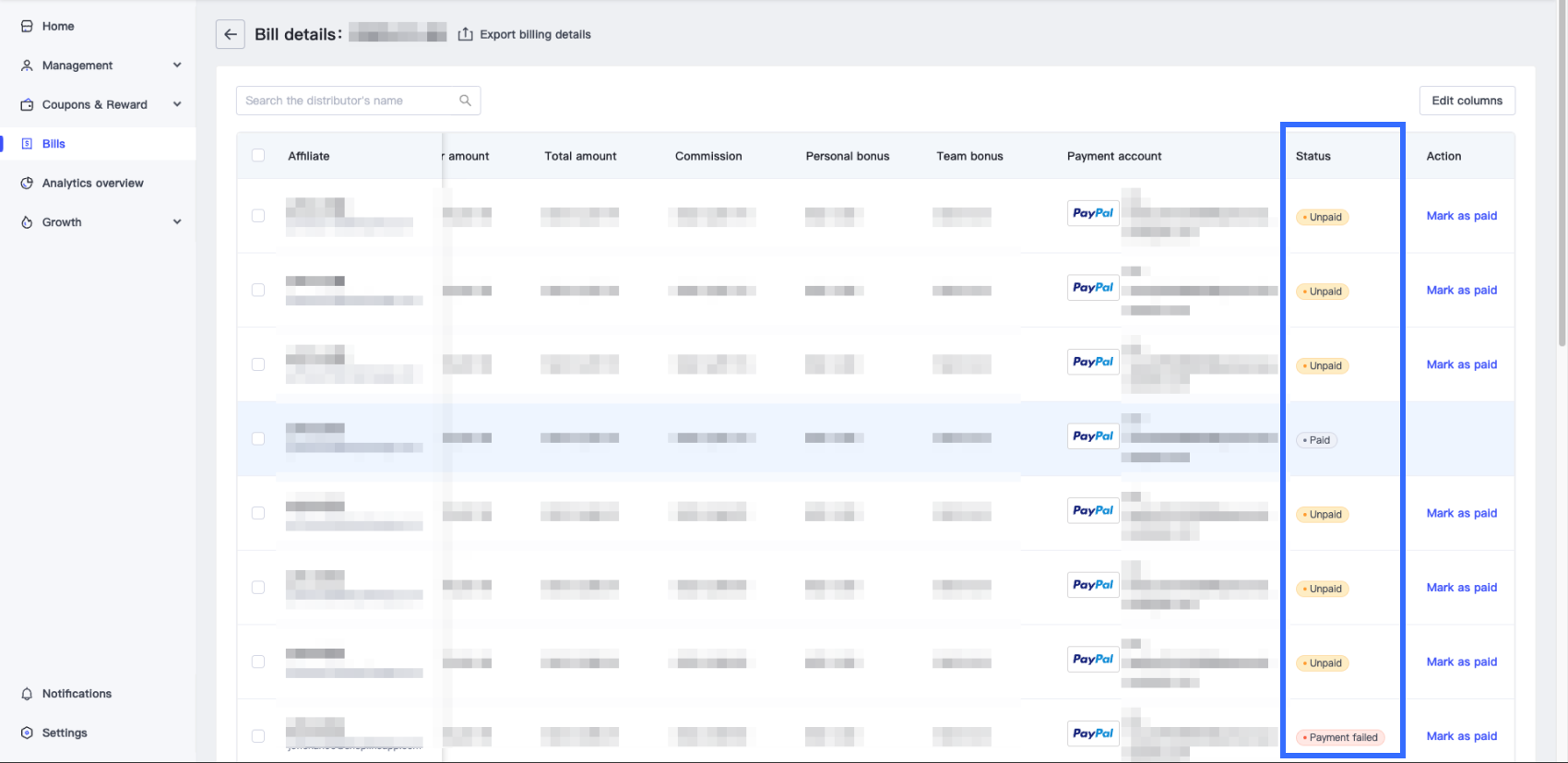Select the checkbox in the Paid row

[258, 439]
